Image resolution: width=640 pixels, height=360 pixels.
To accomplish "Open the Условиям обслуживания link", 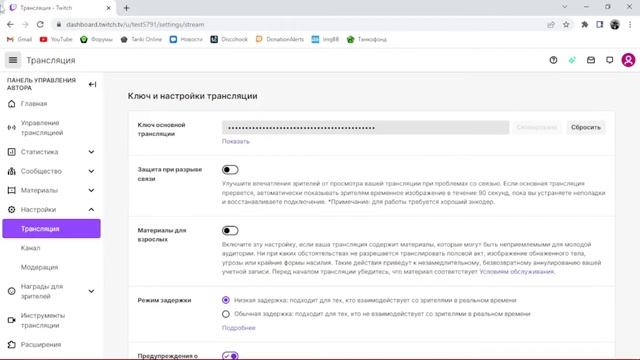I will 516,271.
